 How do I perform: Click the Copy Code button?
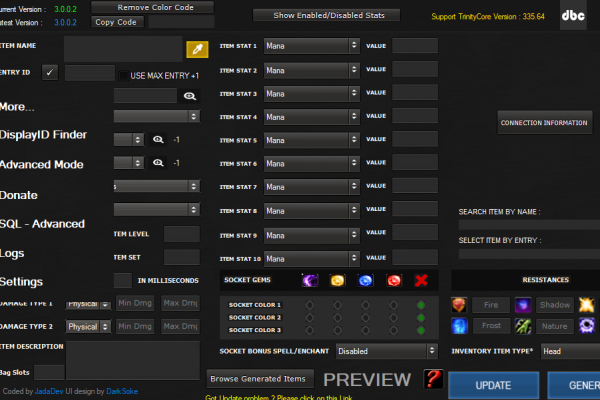tap(117, 22)
